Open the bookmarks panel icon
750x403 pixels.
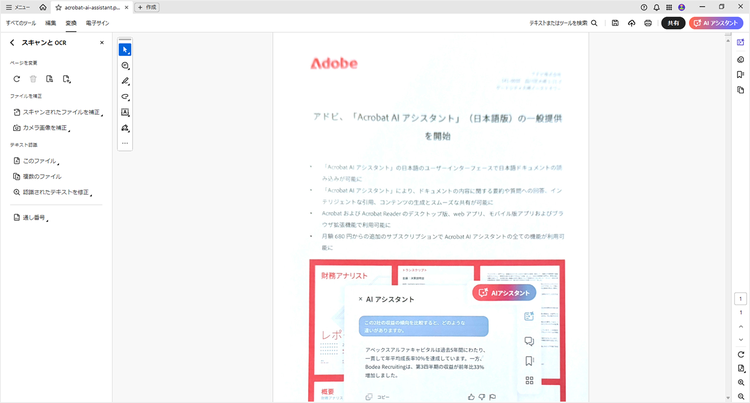click(x=740, y=75)
